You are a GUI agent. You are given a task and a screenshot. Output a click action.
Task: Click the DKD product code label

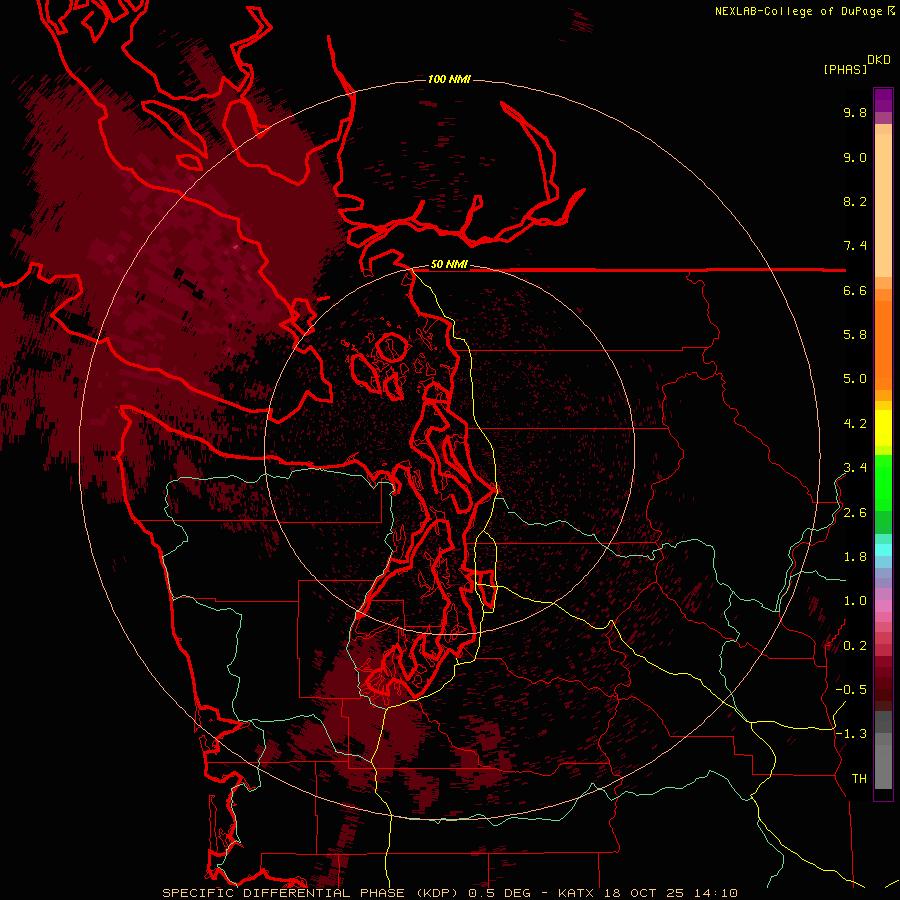click(879, 60)
